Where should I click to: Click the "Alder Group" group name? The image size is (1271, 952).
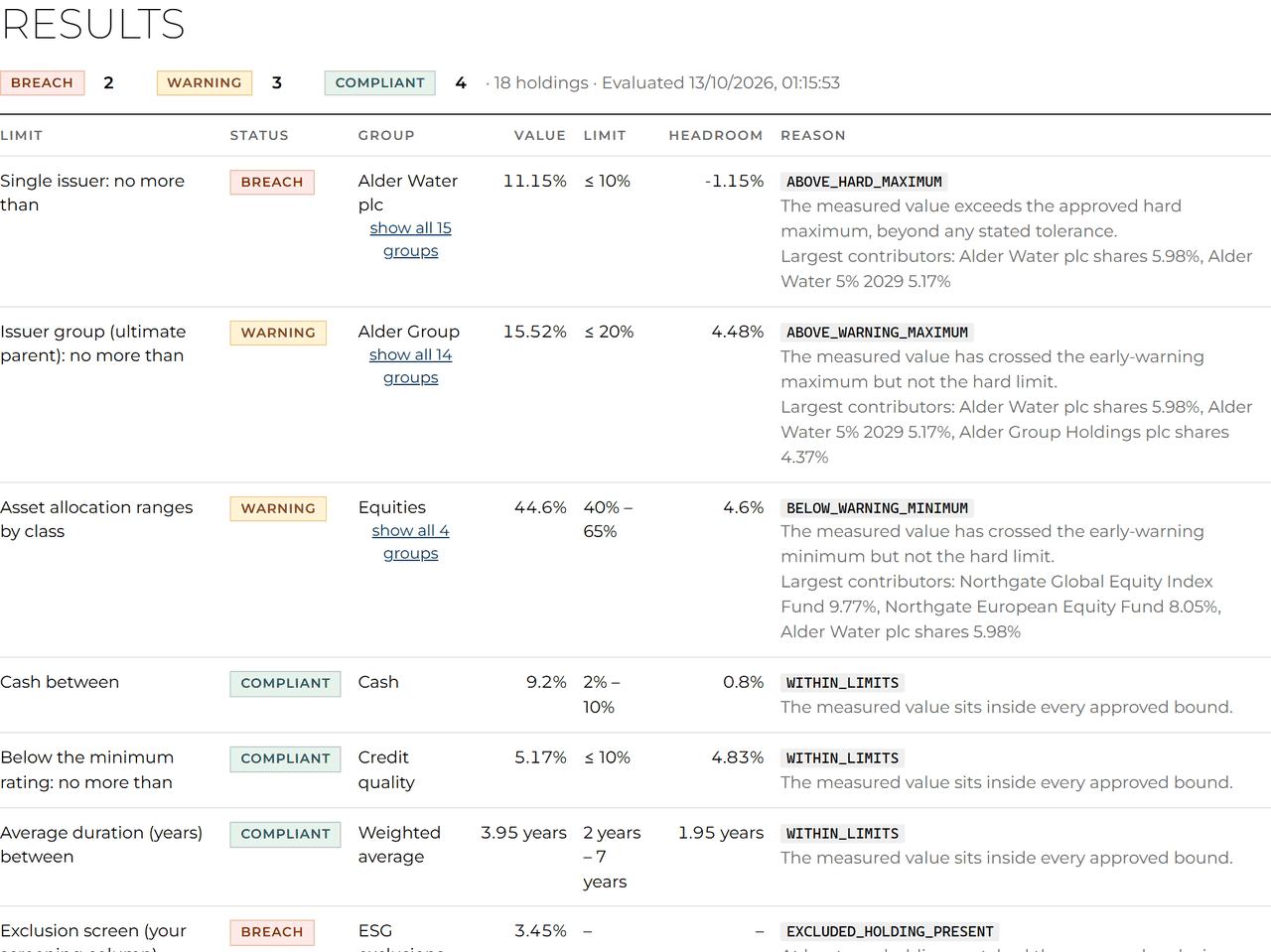409,332
